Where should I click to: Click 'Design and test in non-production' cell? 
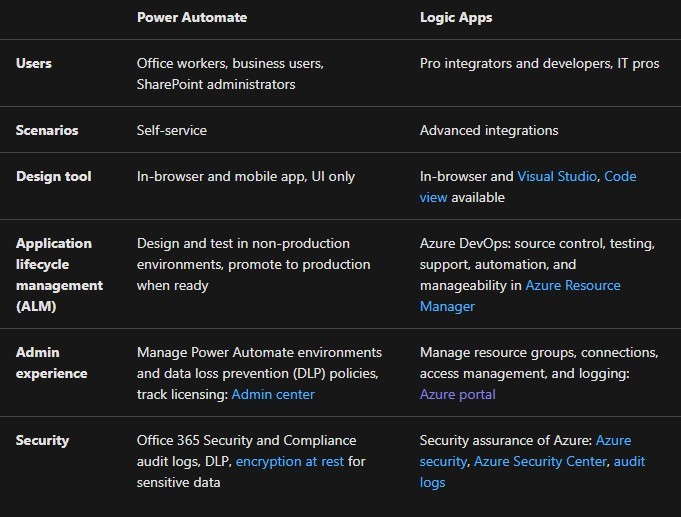(x=254, y=265)
